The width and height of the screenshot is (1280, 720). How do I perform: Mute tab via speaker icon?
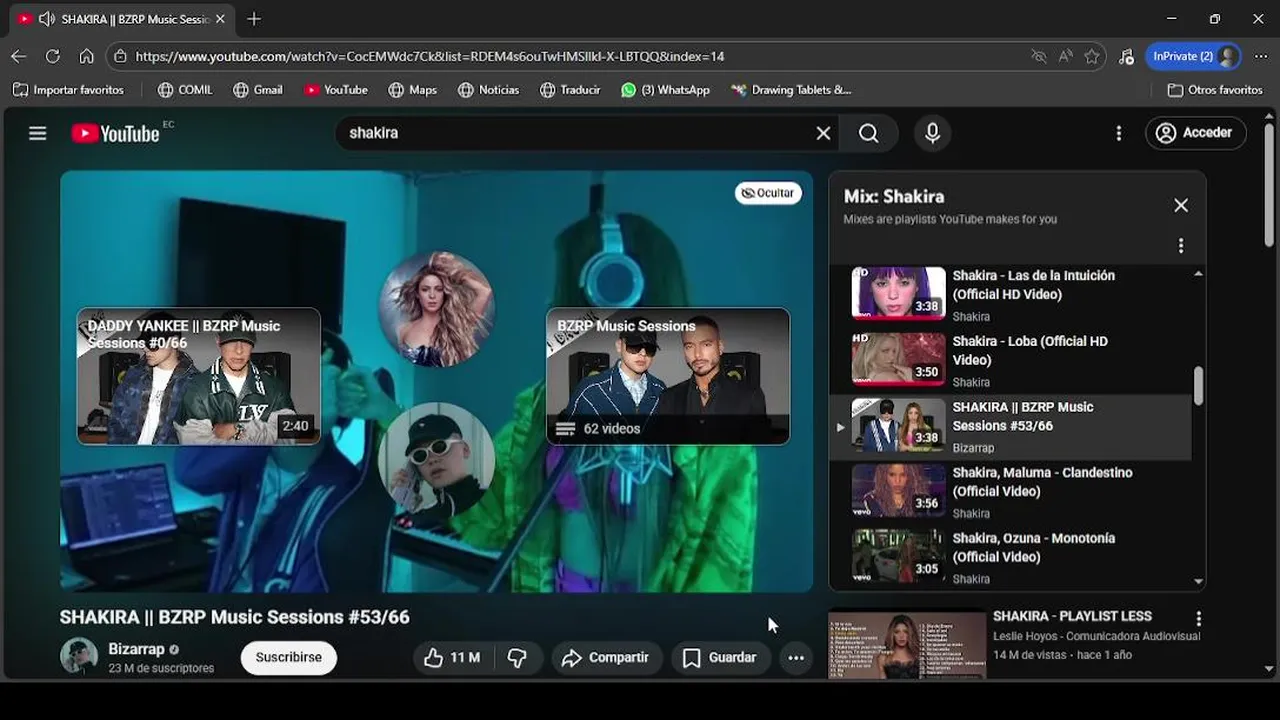tap(46, 19)
